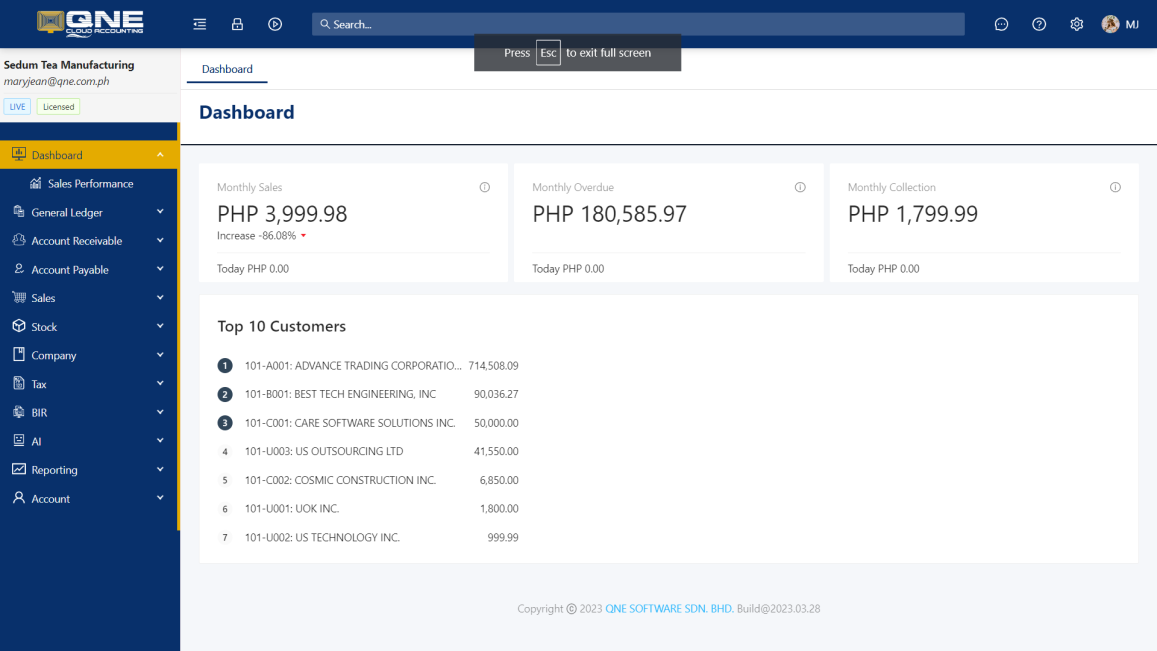The height and width of the screenshot is (651, 1157).
Task: Select customer ADVANCE TRADING CORPORATION row
Action: pyautogui.click(x=367, y=365)
